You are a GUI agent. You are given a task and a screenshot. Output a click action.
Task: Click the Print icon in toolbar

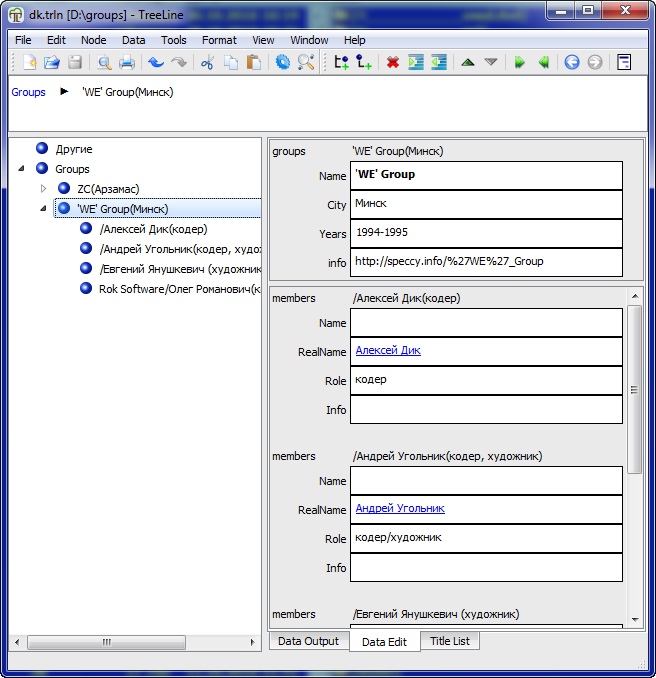[127, 62]
